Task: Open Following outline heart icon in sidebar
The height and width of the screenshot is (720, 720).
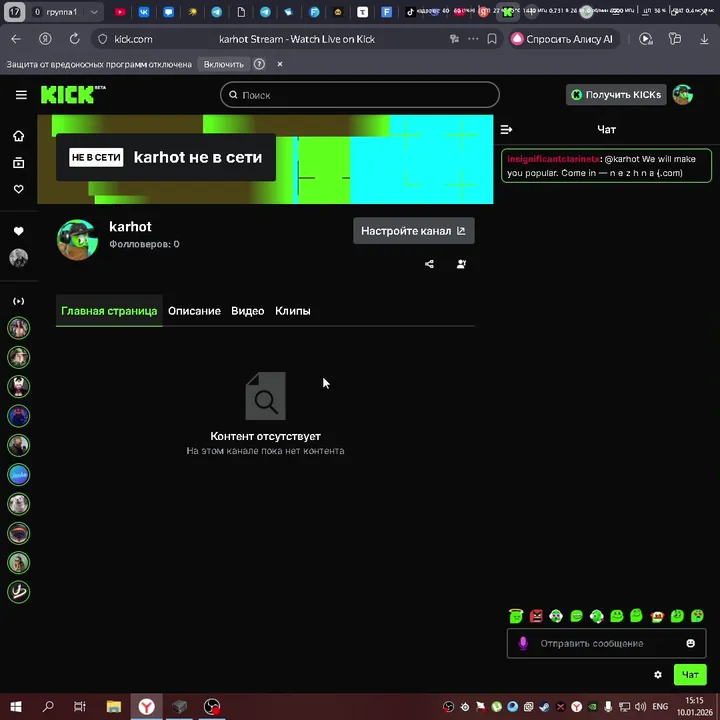Action: [18, 189]
